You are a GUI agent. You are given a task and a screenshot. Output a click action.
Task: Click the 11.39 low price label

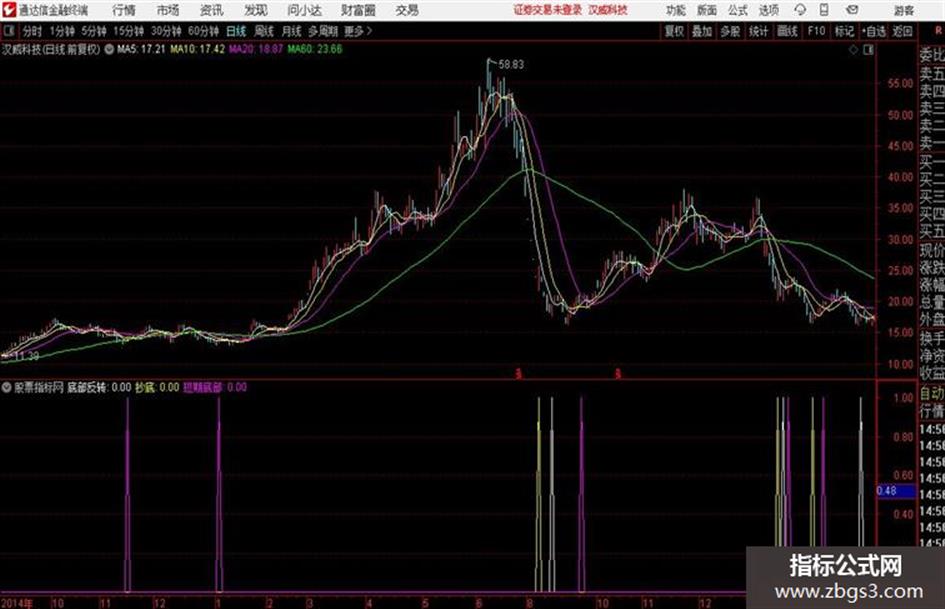click(27, 356)
